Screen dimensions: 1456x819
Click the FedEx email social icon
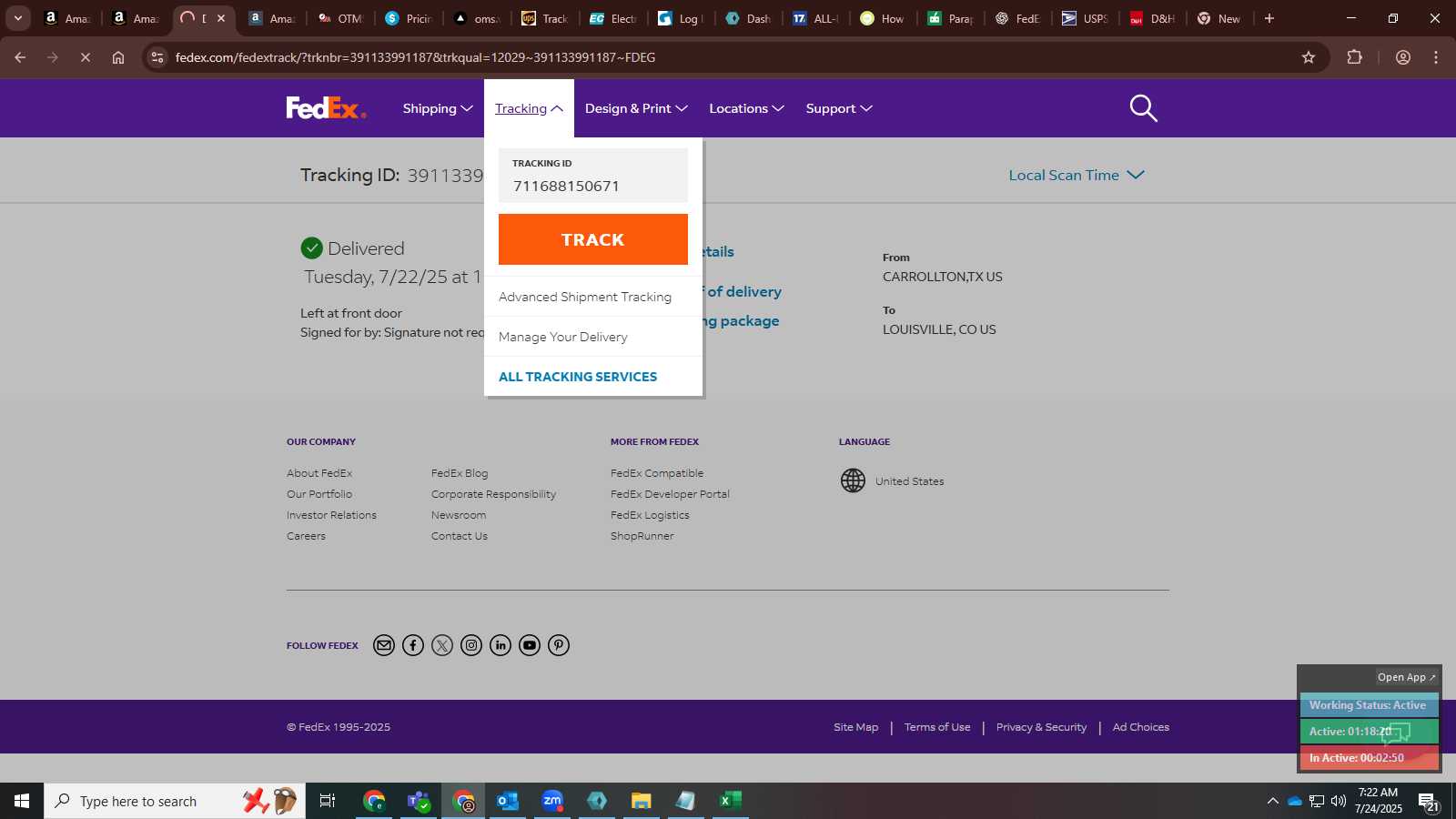click(x=384, y=645)
